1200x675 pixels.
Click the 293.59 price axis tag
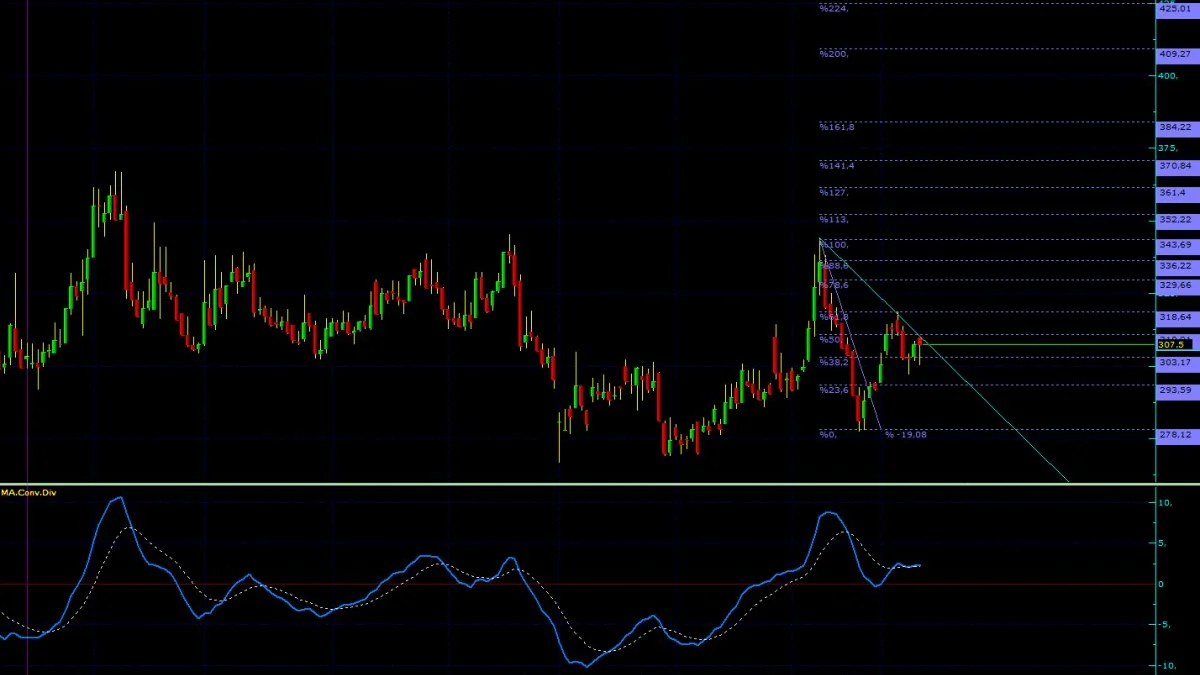point(1176,389)
